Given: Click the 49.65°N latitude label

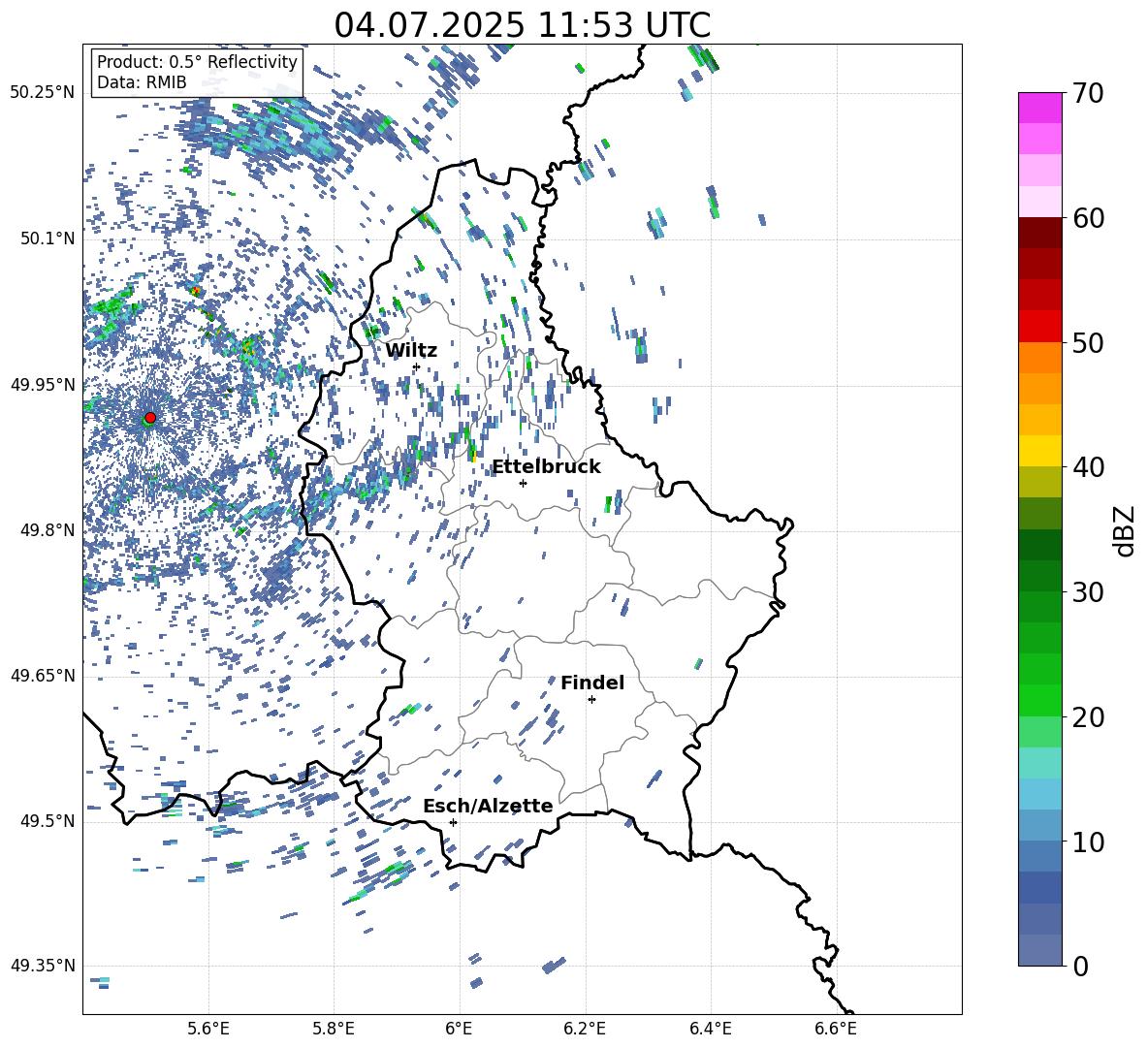Looking at the screenshot, I should coord(43,675).
